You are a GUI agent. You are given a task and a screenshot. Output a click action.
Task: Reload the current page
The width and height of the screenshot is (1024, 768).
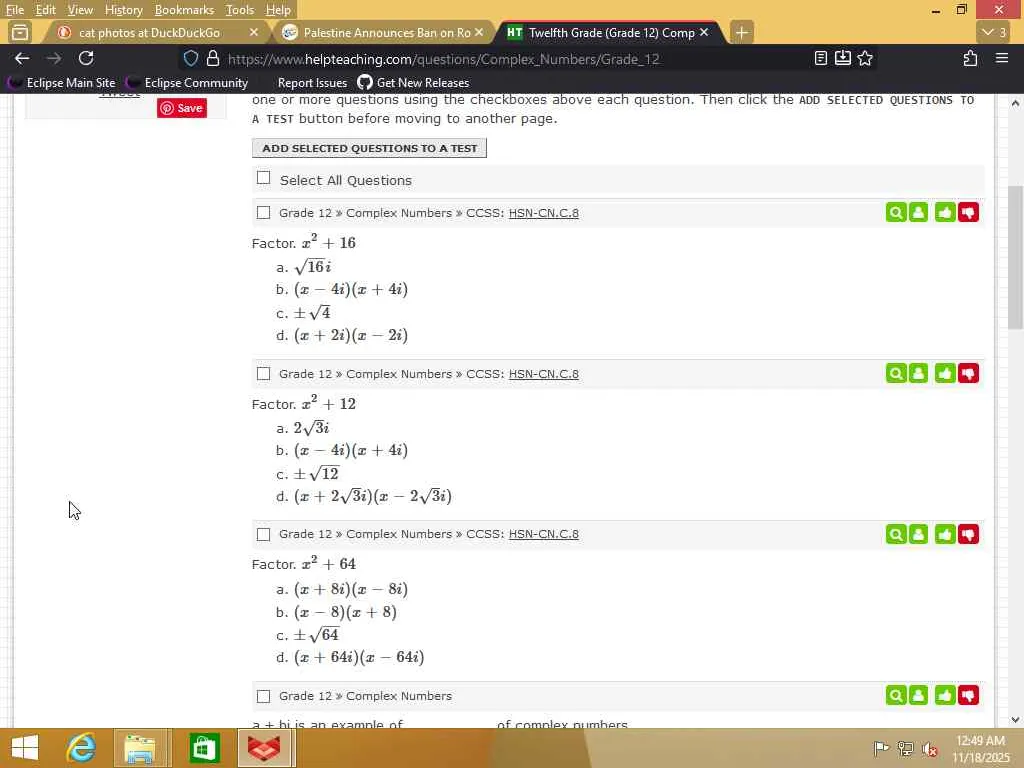pyautogui.click(x=86, y=59)
